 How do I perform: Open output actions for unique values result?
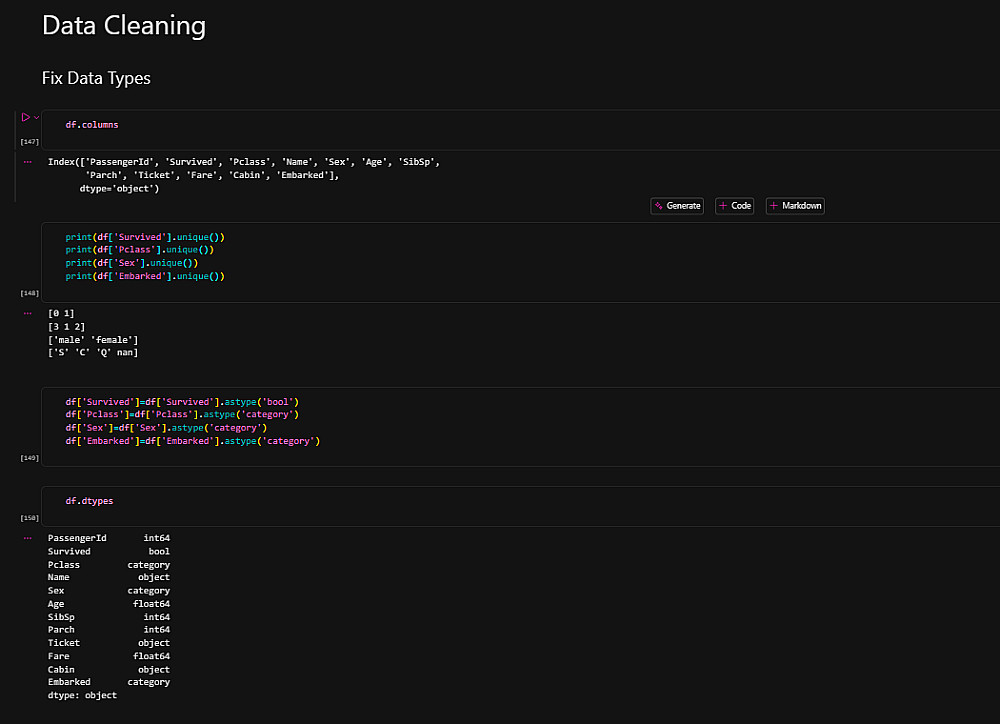[x=27, y=313]
